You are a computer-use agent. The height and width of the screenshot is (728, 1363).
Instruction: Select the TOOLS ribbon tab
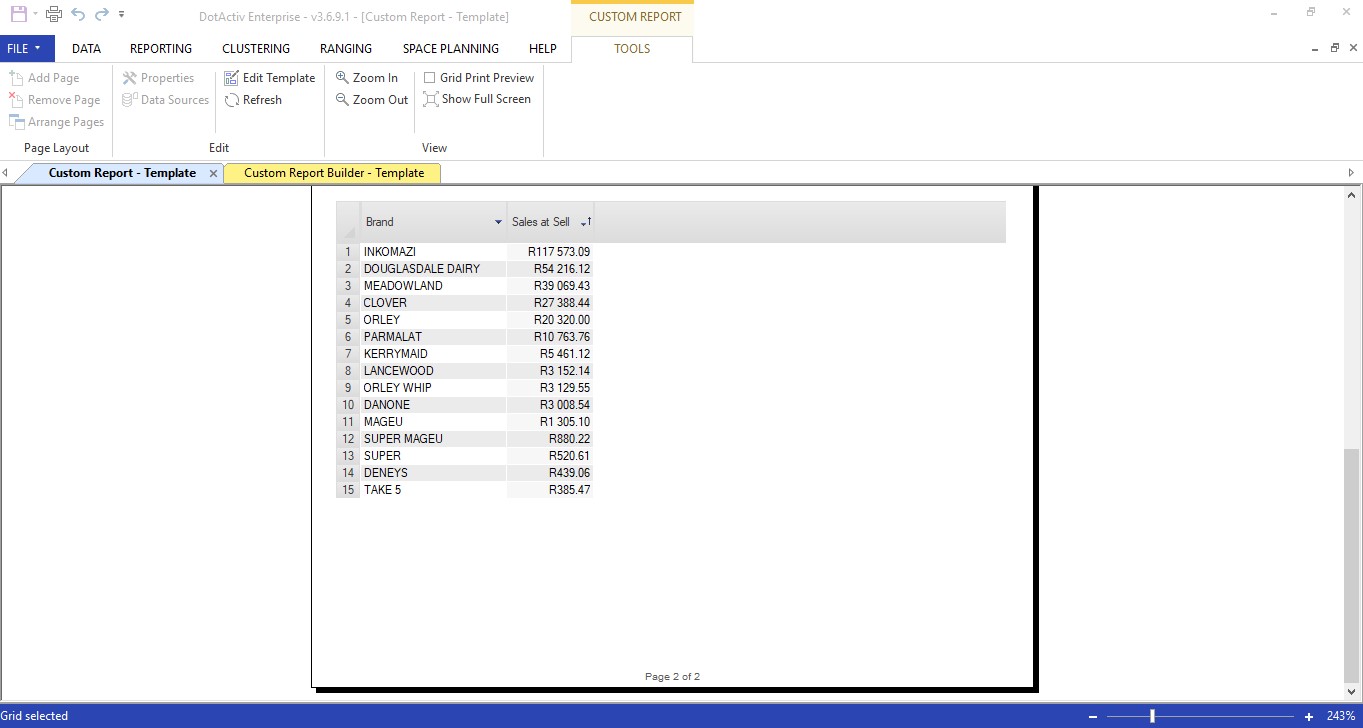632,48
